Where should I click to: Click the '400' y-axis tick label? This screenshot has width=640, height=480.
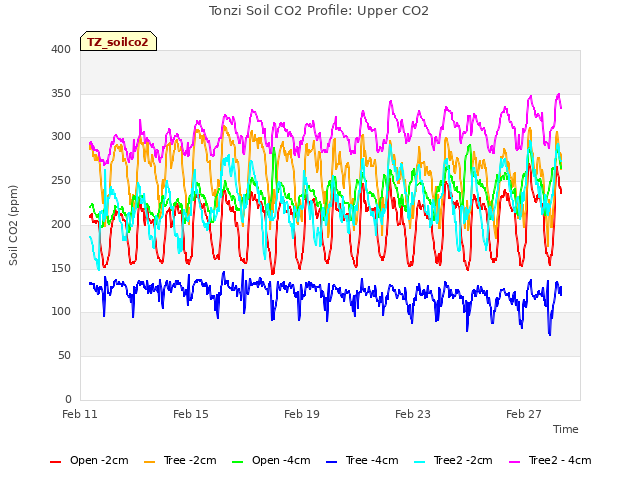[61, 49]
